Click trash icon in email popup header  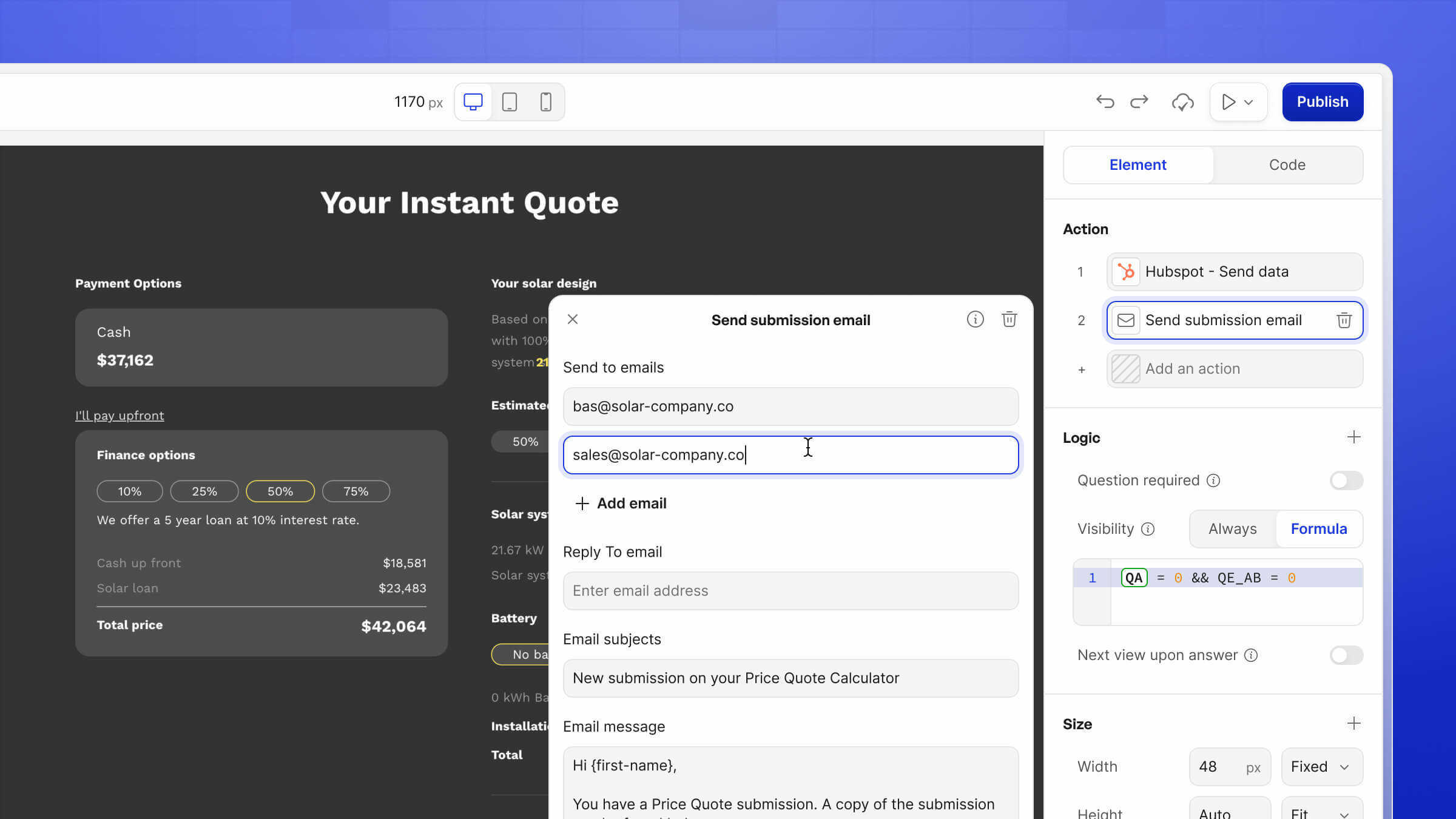pos(1009,319)
